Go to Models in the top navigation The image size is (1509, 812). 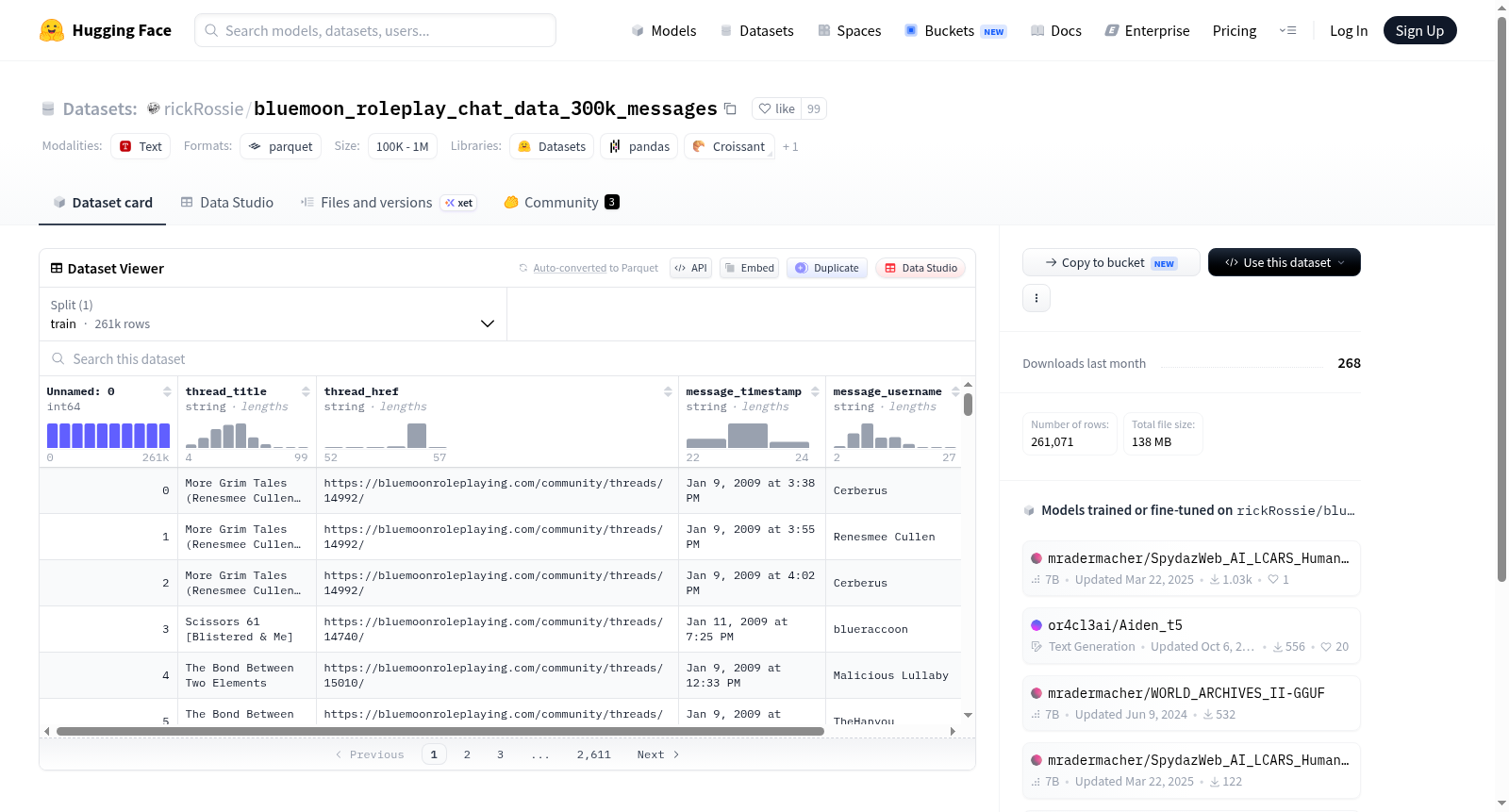click(664, 30)
